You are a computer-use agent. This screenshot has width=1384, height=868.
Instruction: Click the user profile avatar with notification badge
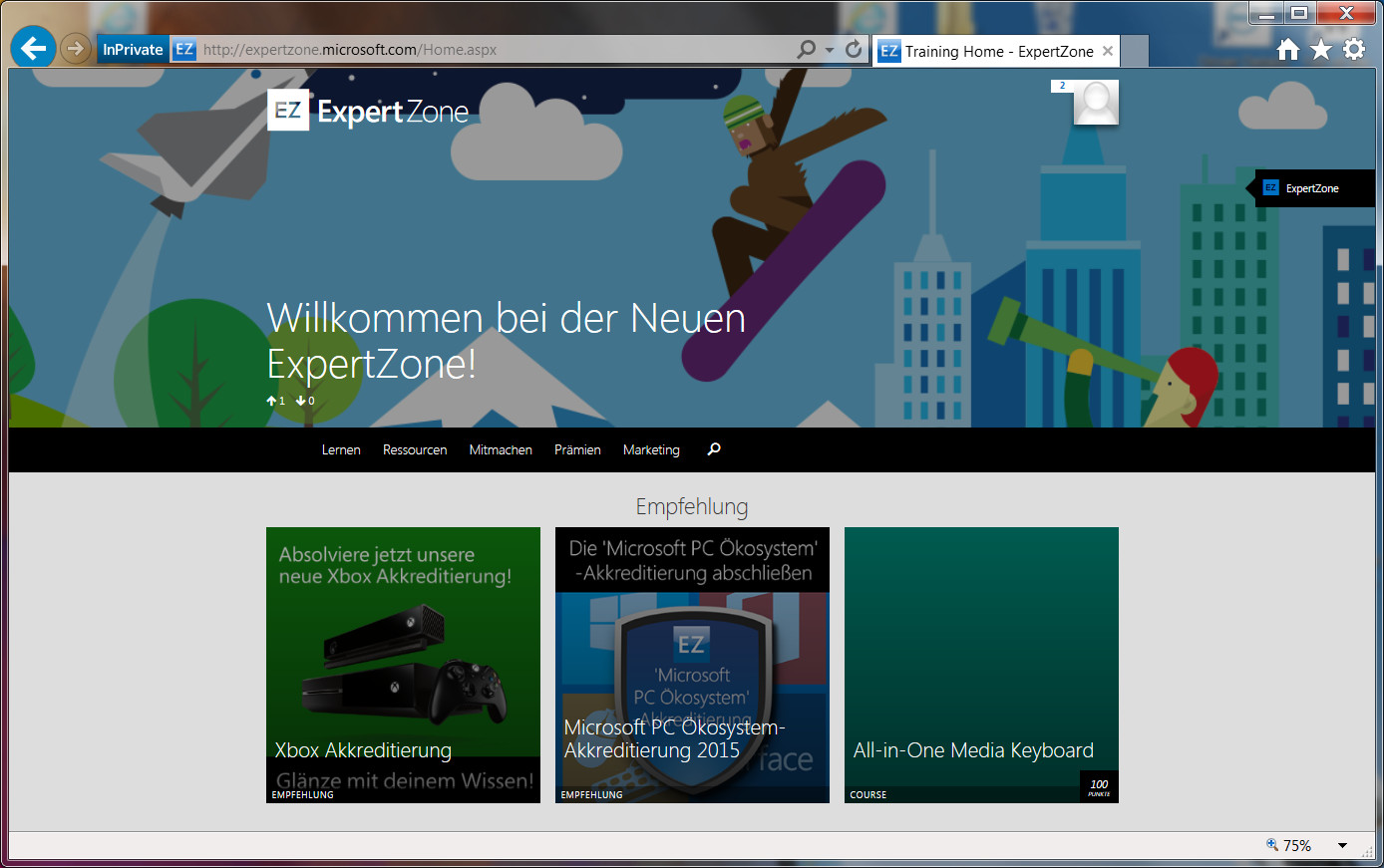click(x=1096, y=101)
